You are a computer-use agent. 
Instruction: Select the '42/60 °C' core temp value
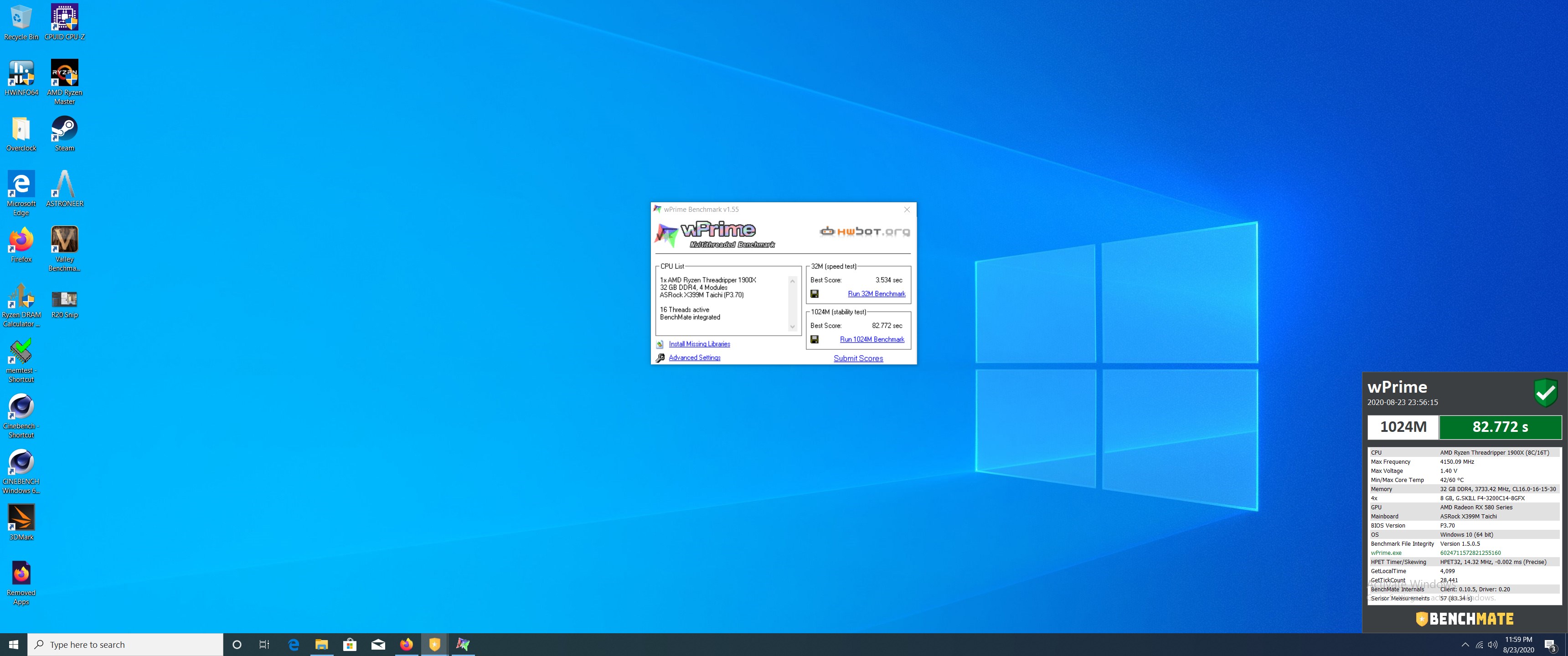(1452, 480)
